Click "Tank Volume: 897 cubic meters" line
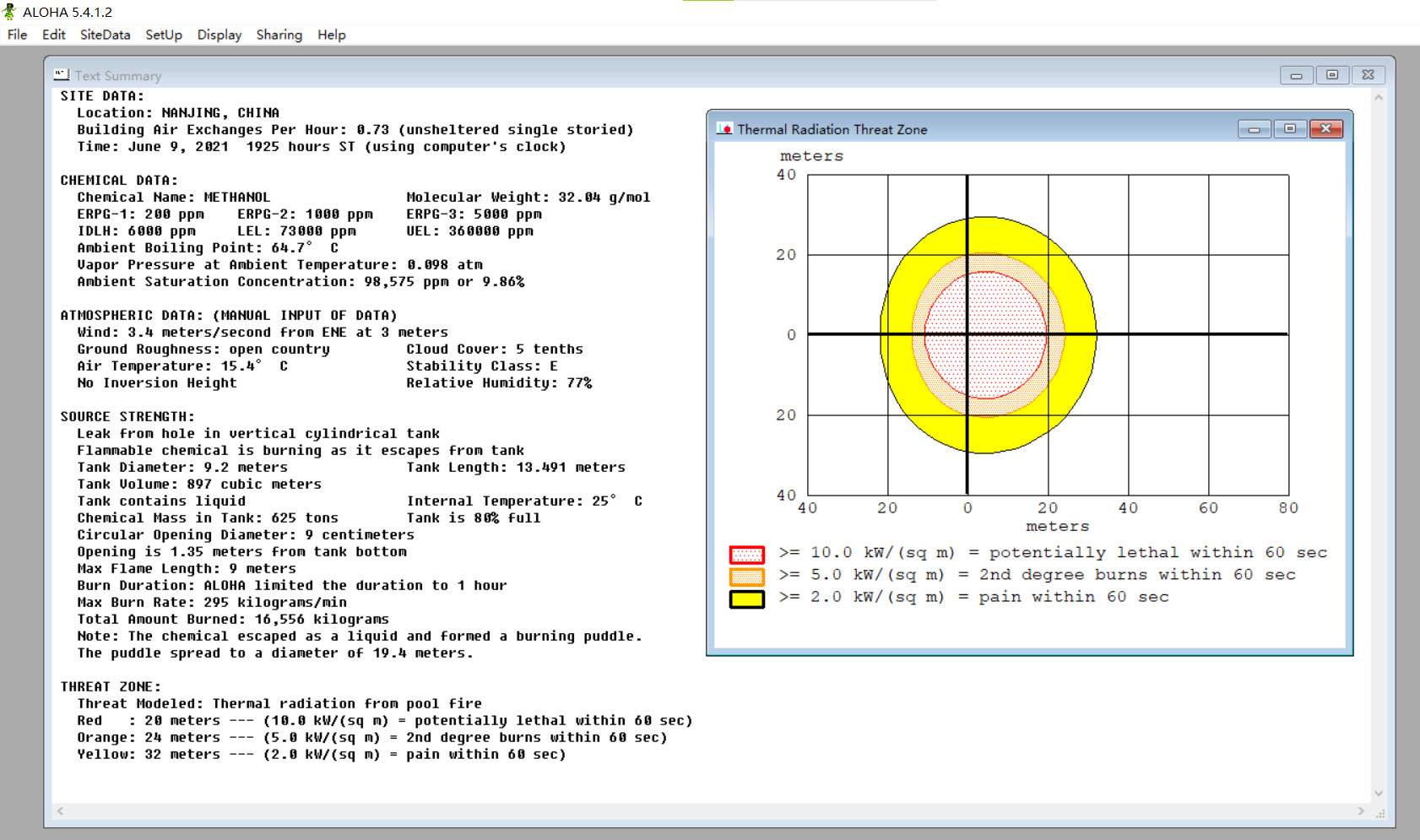This screenshot has width=1420, height=840. (199, 485)
